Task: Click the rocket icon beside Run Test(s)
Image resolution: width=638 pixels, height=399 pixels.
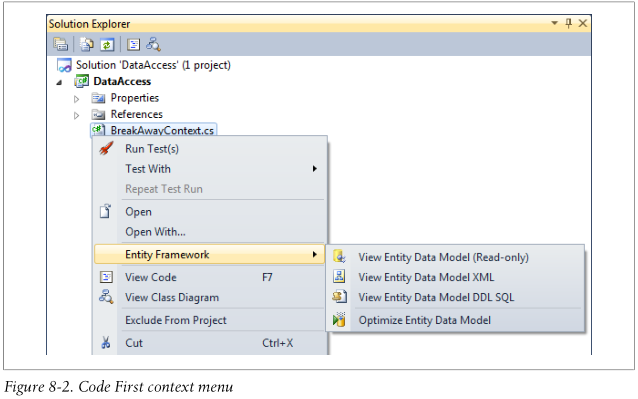Action: tap(106, 148)
